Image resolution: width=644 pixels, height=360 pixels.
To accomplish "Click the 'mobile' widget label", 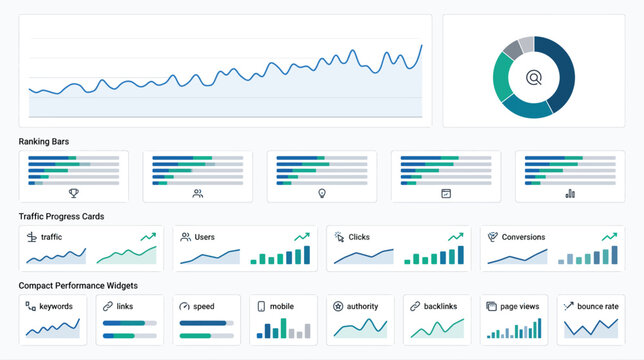I will pyautogui.click(x=282, y=306).
